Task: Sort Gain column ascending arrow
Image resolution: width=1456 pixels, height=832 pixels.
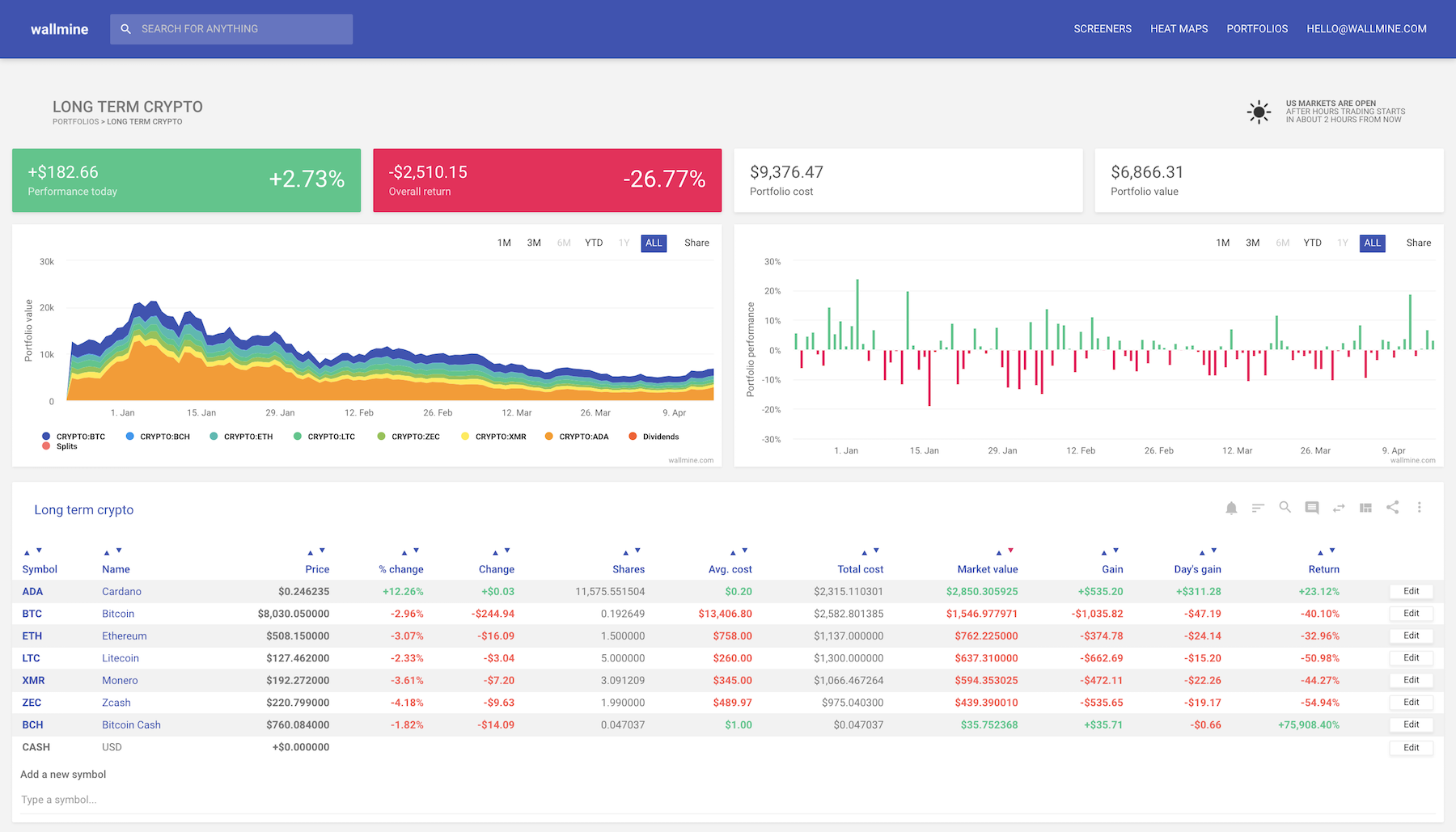Action: pyautogui.click(x=1104, y=552)
